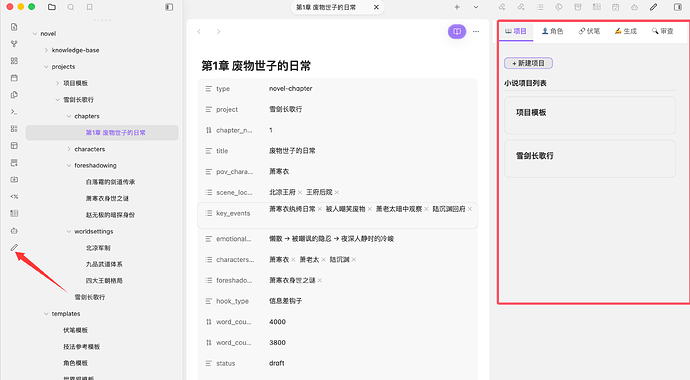Image resolution: width=690 pixels, height=380 pixels.
Task: Open the tab list dropdown chevron
Action: click(x=476, y=7)
